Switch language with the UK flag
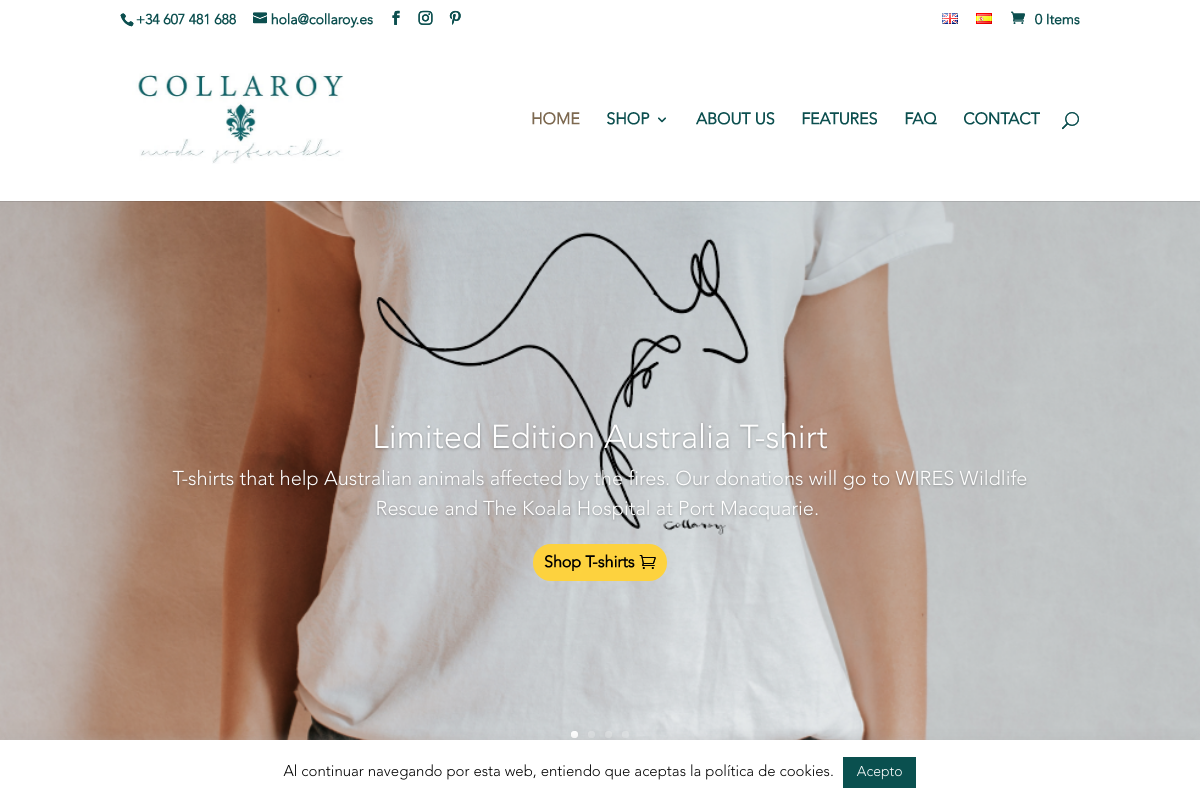This screenshot has width=1200, height=800. (x=950, y=18)
